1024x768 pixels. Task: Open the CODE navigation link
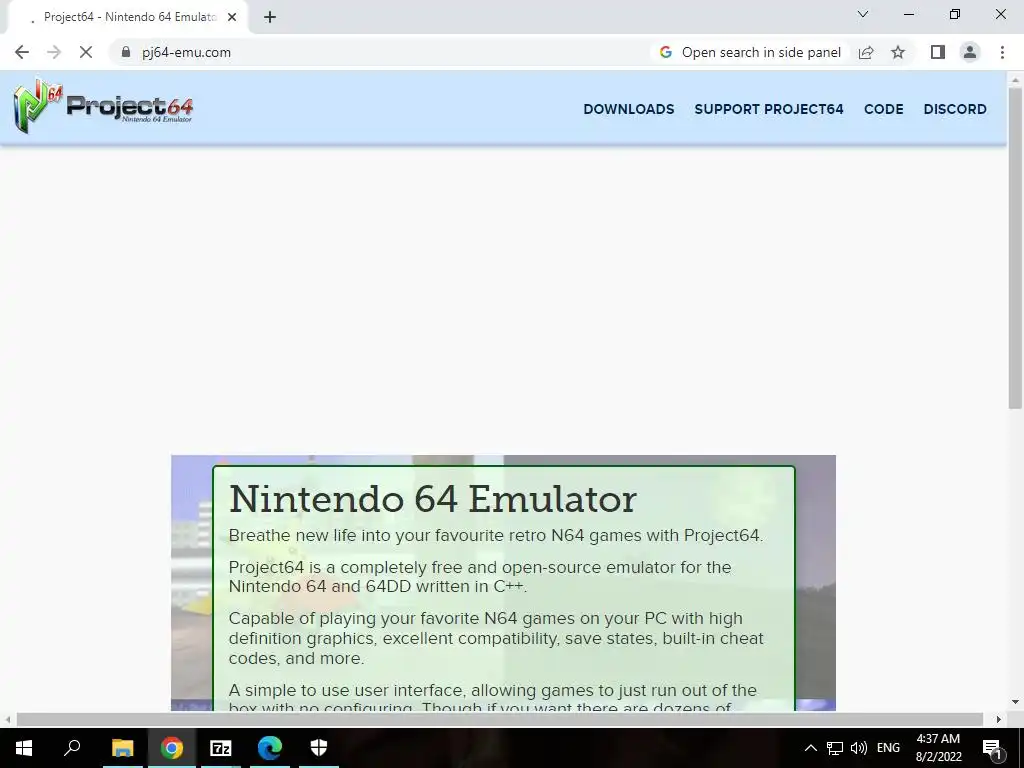coord(884,109)
